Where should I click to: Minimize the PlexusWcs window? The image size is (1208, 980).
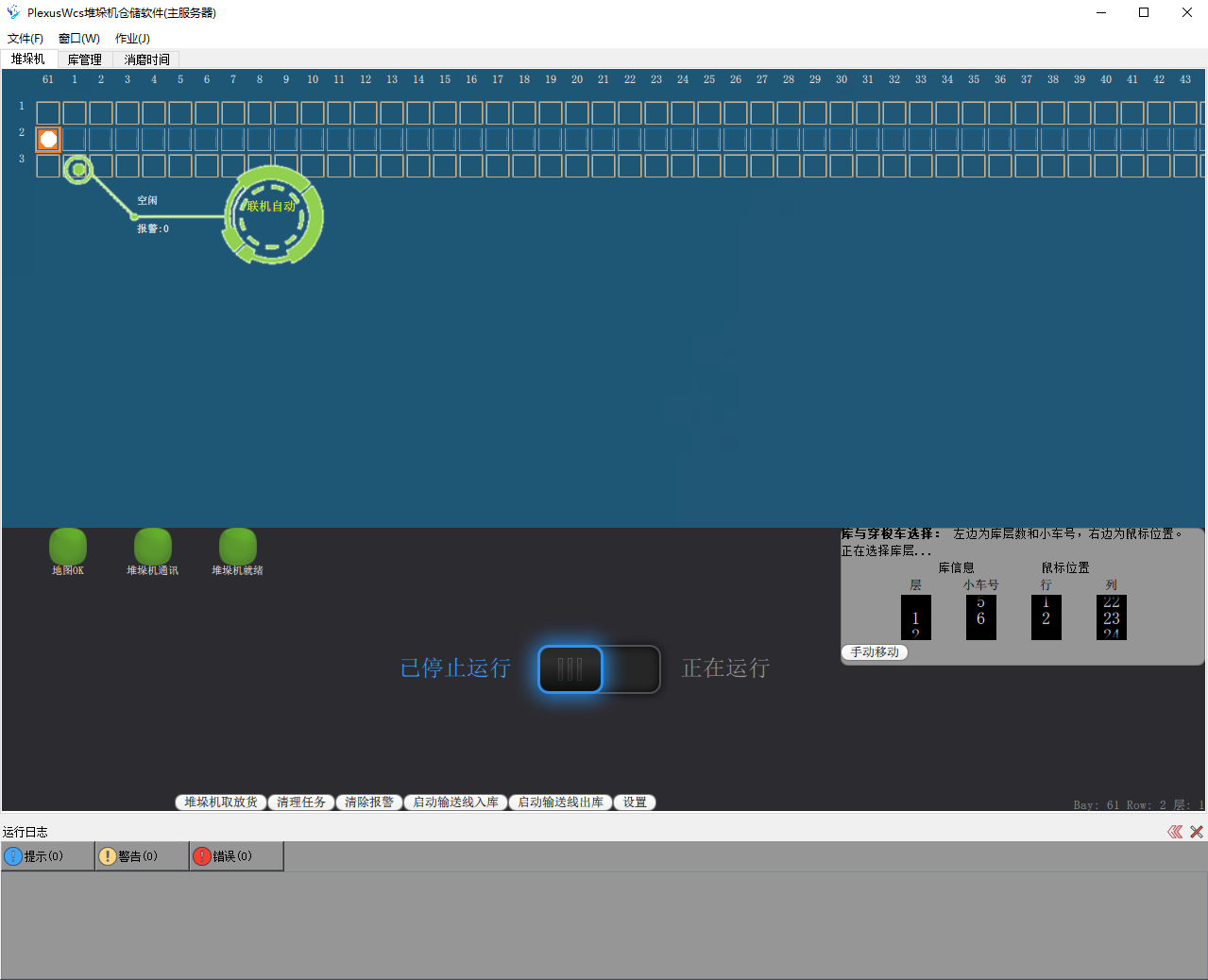click(x=1101, y=12)
